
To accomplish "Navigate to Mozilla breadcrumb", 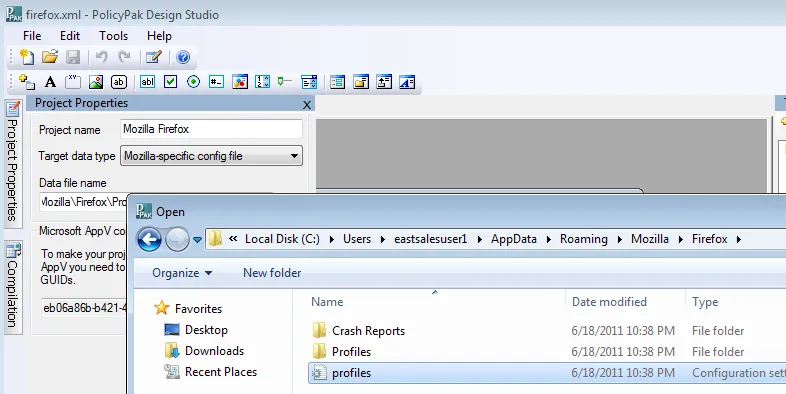I will 650,239.
